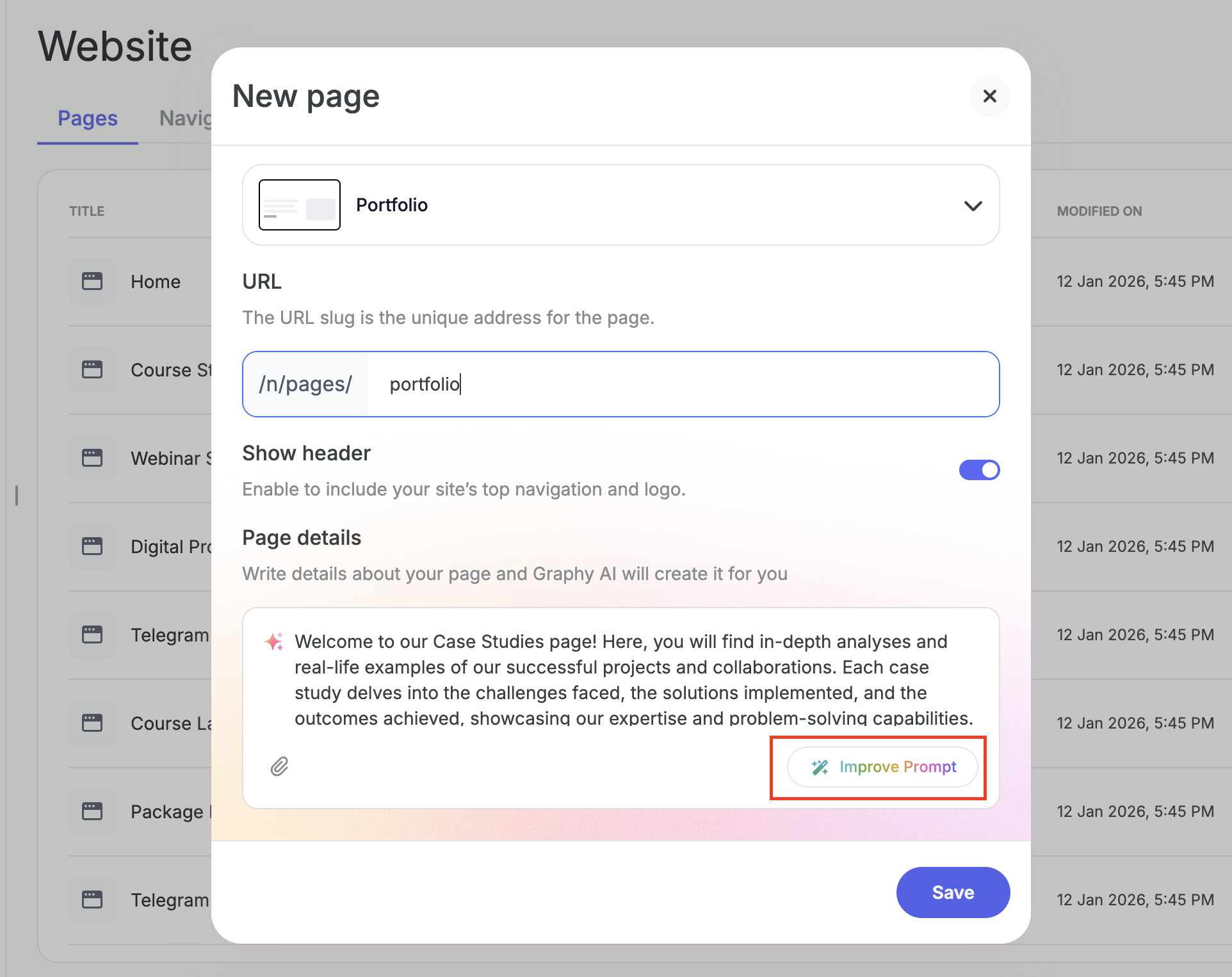The width and height of the screenshot is (1232, 977).
Task: Click the Package page row icon
Action: pos(92,811)
